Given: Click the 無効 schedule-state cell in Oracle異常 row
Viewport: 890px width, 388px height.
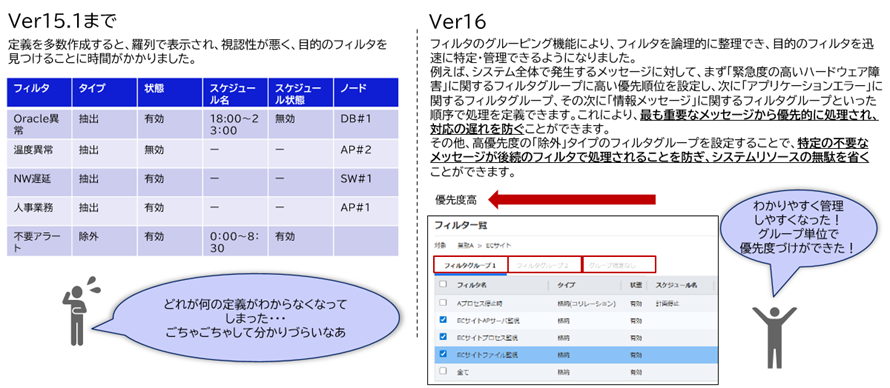Looking at the screenshot, I should [300, 125].
